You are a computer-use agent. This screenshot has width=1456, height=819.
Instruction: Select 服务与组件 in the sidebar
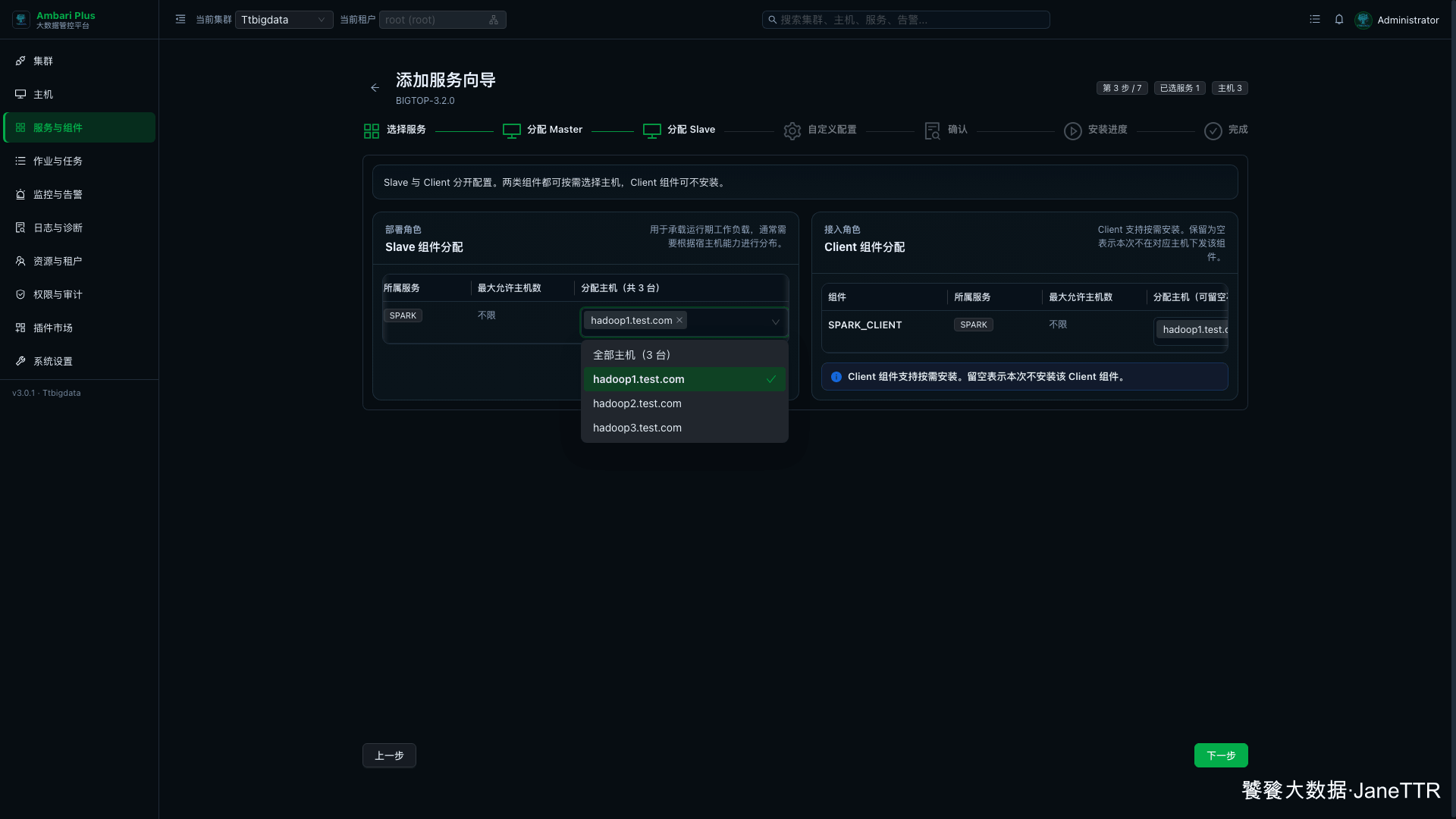(80, 127)
